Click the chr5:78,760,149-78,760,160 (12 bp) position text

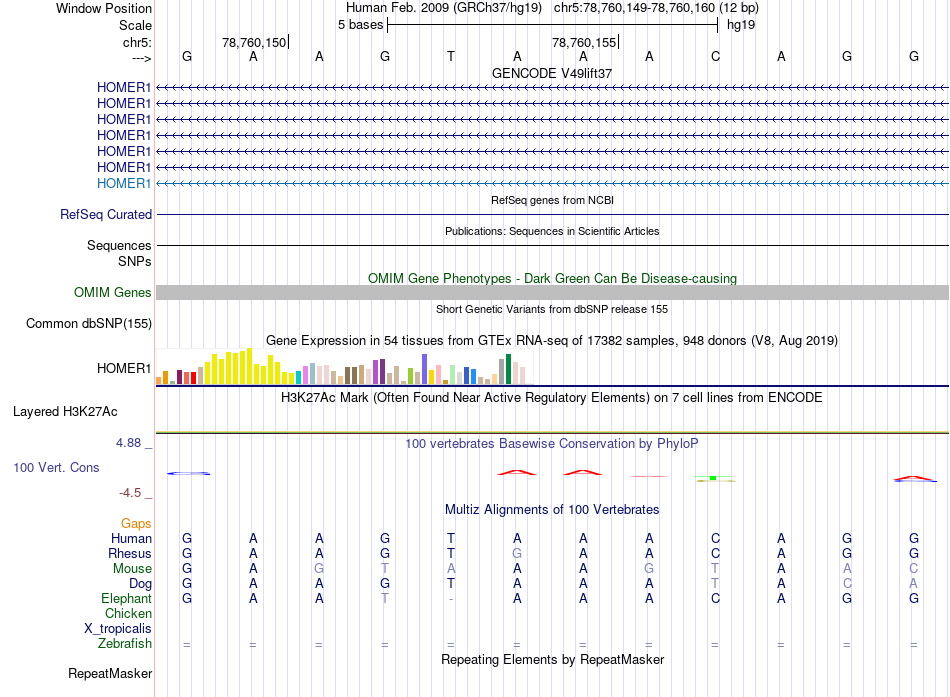coord(656,8)
